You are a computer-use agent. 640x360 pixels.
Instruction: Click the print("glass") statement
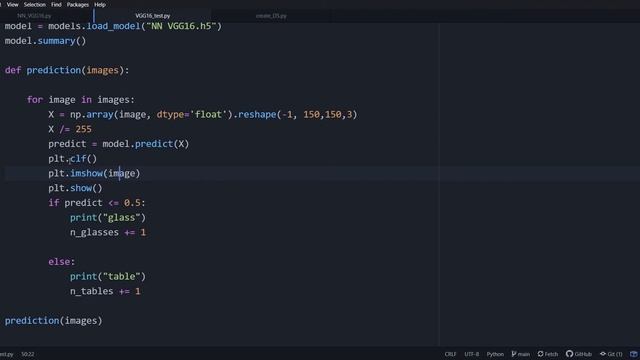108,217
